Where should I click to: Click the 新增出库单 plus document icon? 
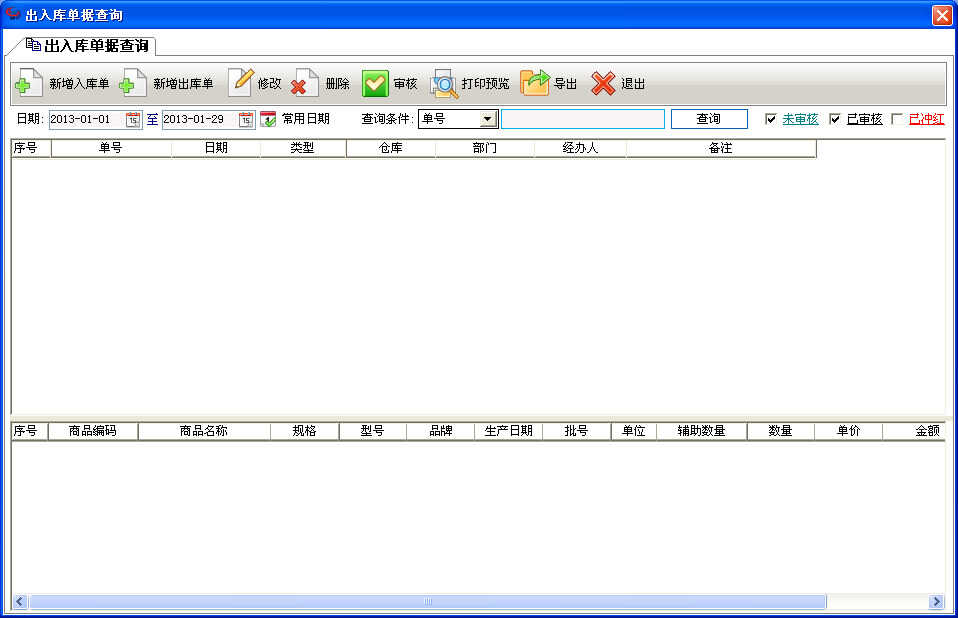coord(133,83)
